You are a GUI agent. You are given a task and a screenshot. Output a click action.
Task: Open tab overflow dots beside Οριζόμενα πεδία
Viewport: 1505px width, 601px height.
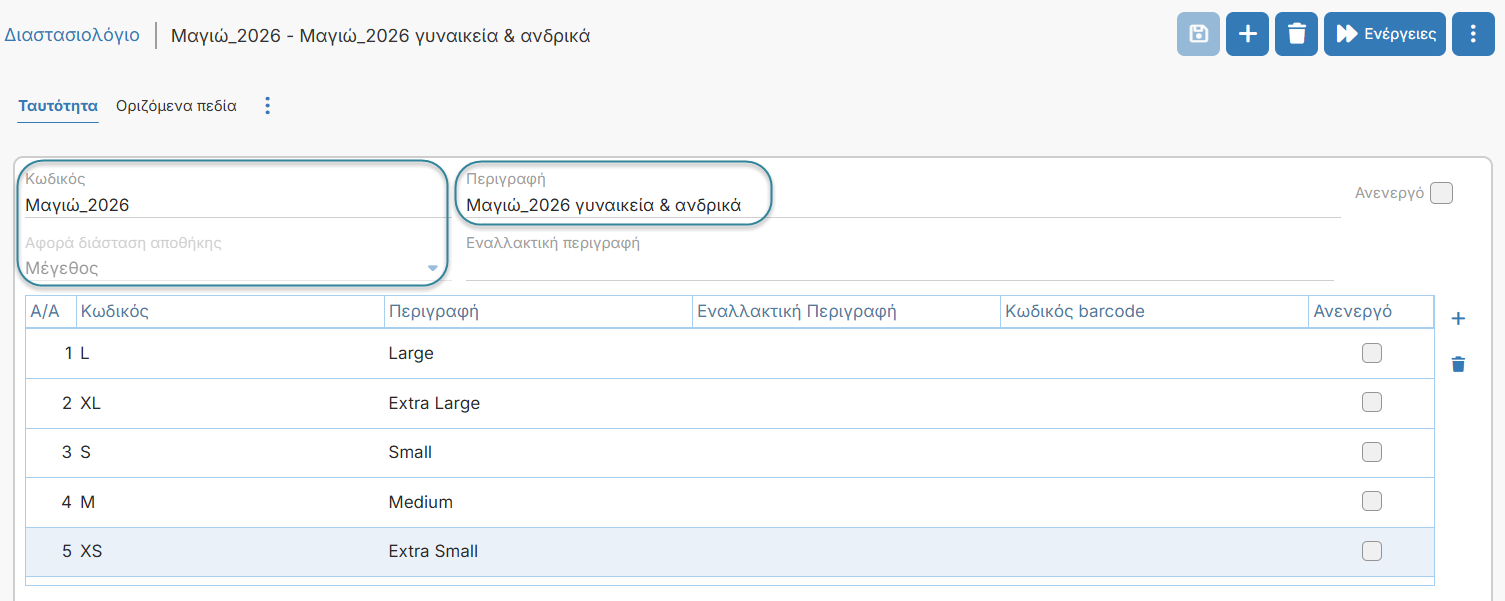267,106
